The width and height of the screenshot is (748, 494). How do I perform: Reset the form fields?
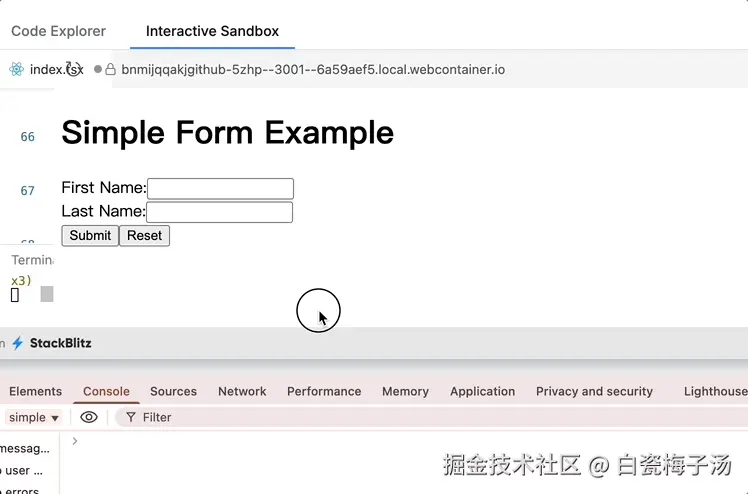click(145, 236)
